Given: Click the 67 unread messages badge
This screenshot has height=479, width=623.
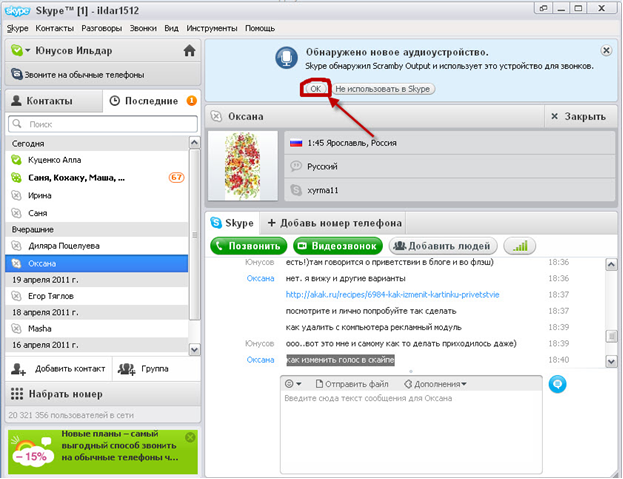Looking at the screenshot, I should (x=176, y=177).
